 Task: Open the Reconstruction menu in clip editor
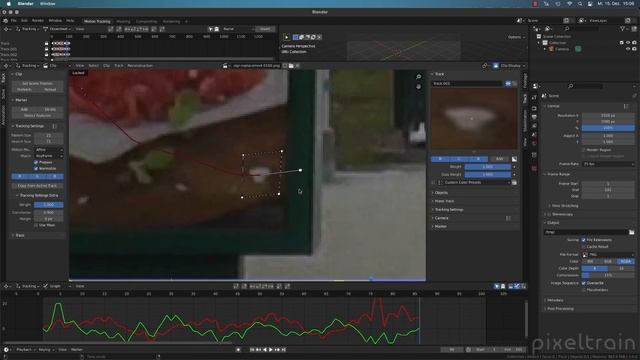click(140, 66)
